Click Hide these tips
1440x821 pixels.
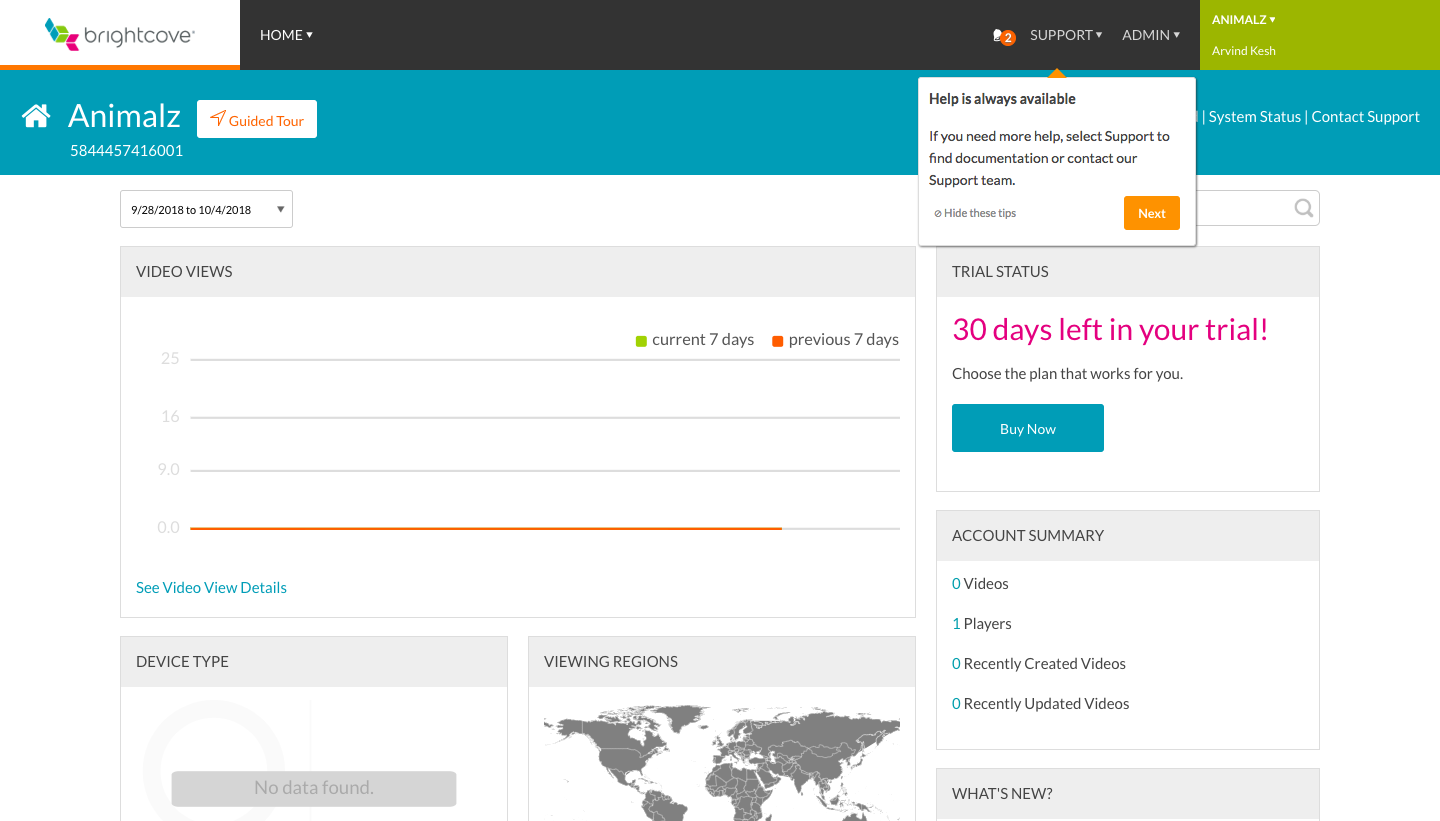point(975,213)
